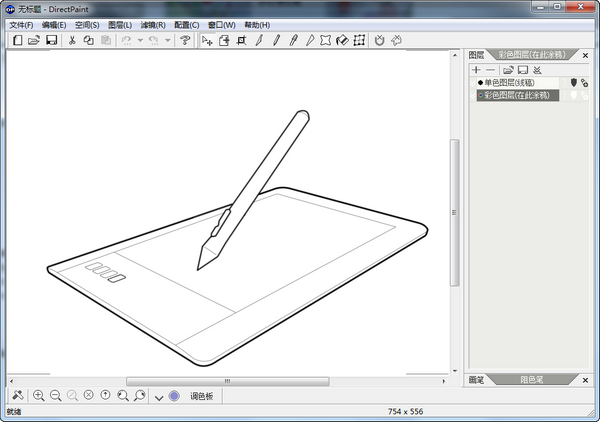Toggle shield lock on 单色图层 layer
The width and height of the screenshot is (600, 422).
[574, 83]
